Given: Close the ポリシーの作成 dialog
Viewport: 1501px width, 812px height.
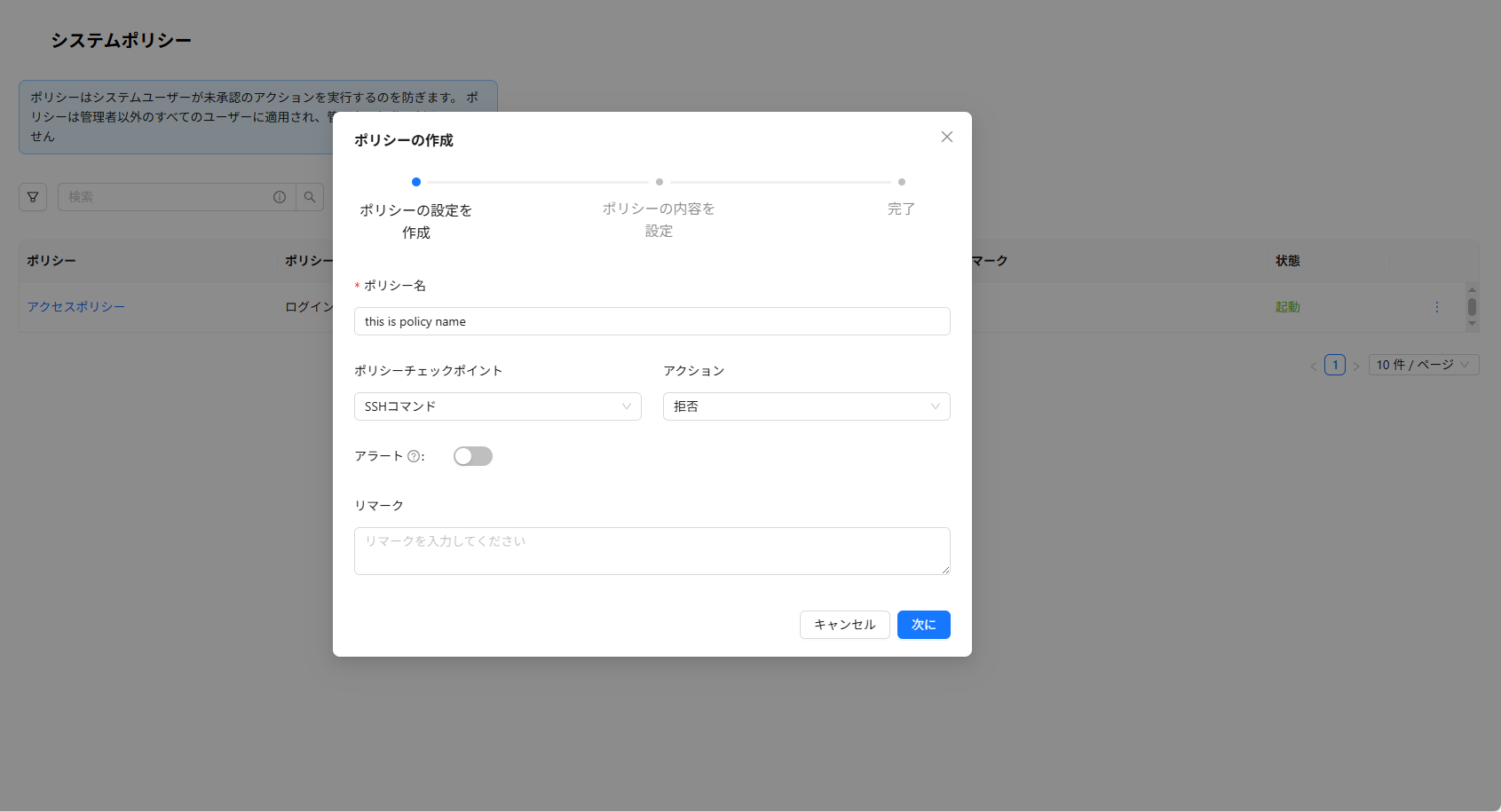Looking at the screenshot, I should click(947, 137).
